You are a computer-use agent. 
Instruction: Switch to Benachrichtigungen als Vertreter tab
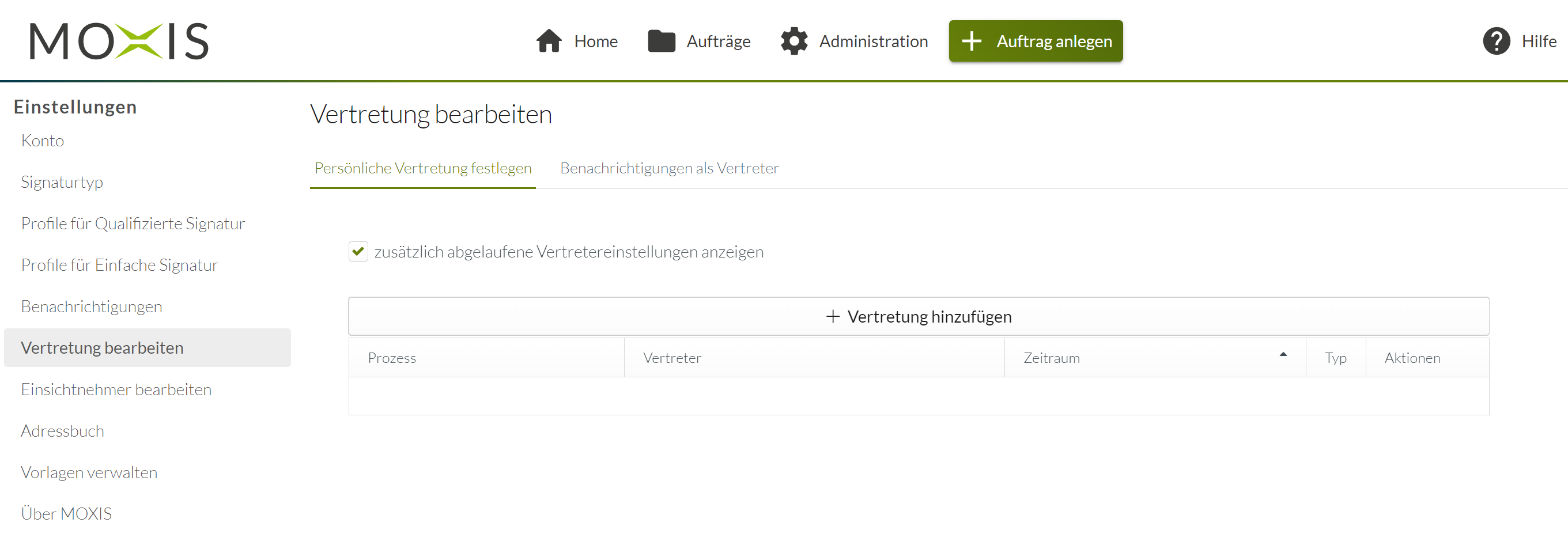pyautogui.click(x=670, y=168)
